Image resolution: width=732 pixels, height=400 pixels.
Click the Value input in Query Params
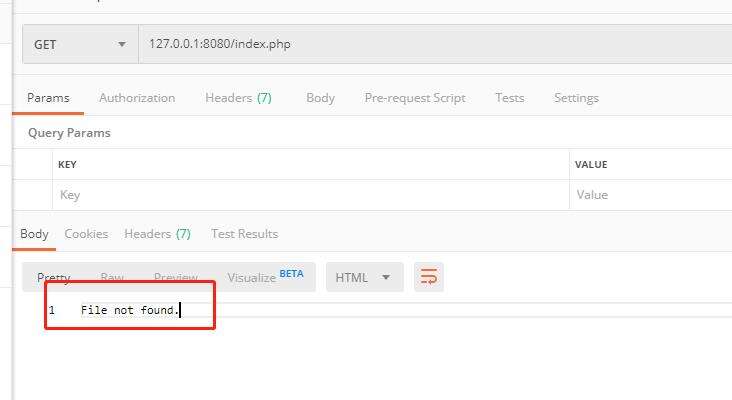coord(650,195)
